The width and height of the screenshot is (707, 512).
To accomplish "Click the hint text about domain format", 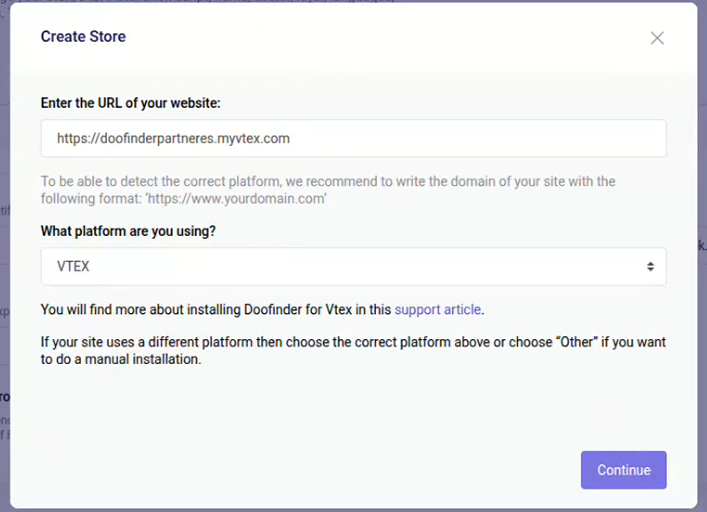I will coord(328,190).
